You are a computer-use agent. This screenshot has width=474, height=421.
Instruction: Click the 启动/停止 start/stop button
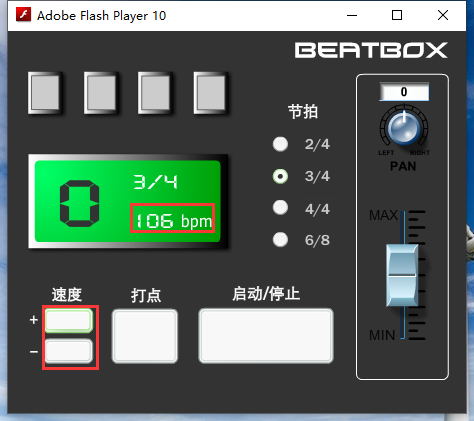(x=266, y=336)
